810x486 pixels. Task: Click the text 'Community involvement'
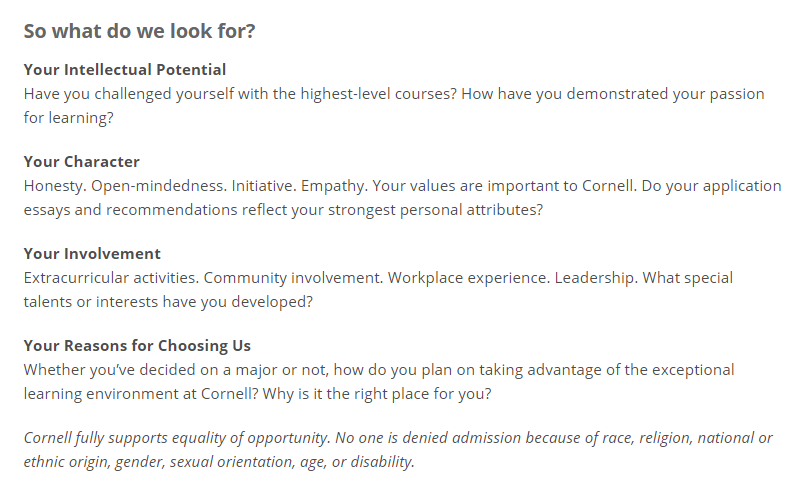(292, 278)
